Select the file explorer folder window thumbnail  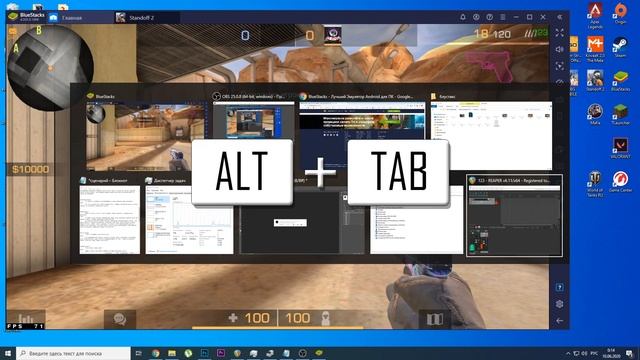pyautogui.click(x=491, y=135)
